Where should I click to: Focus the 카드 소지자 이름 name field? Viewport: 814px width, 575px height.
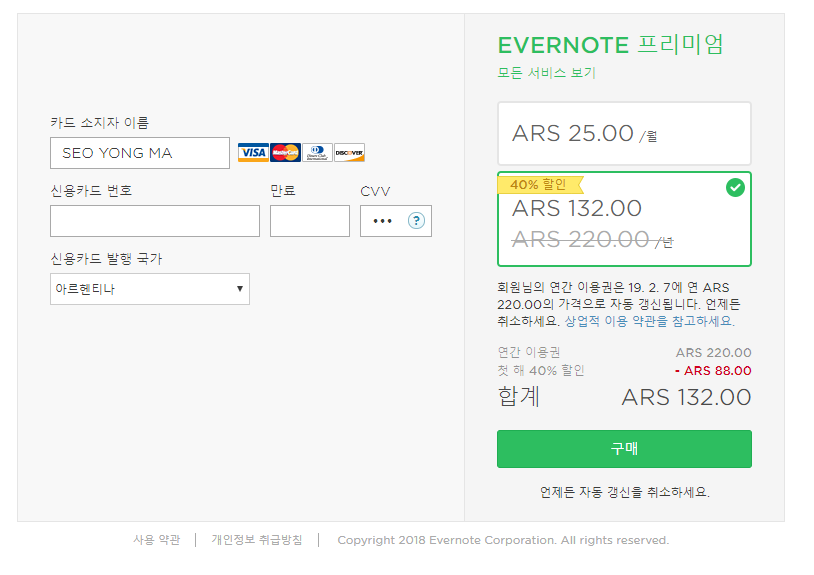pyautogui.click(x=140, y=153)
